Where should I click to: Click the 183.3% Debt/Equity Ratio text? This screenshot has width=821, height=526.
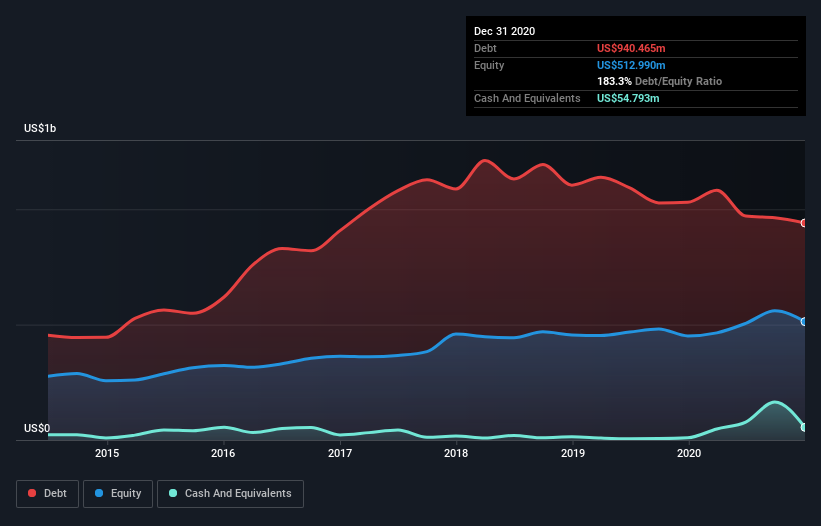[659, 82]
